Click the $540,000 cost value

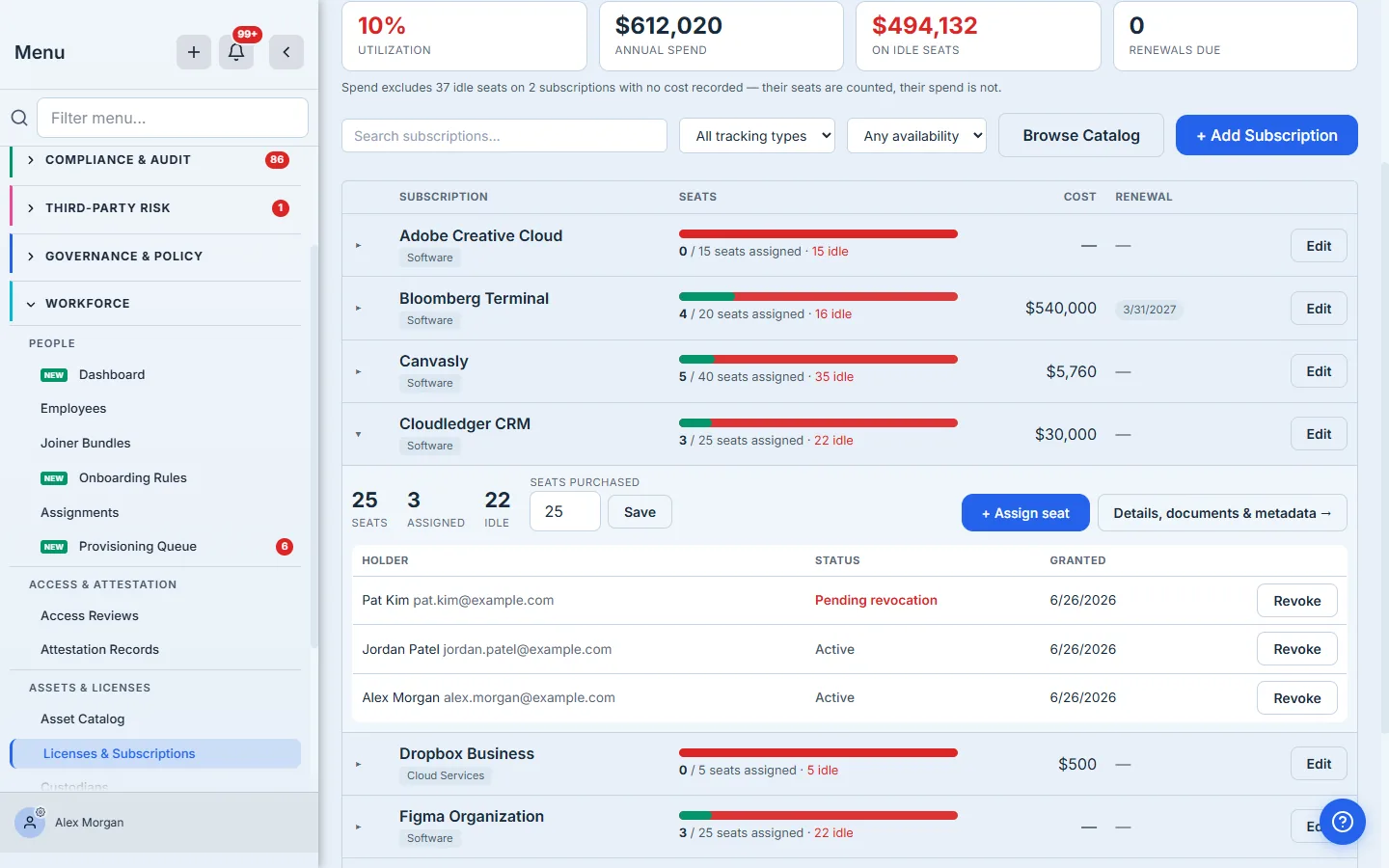(1061, 308)
